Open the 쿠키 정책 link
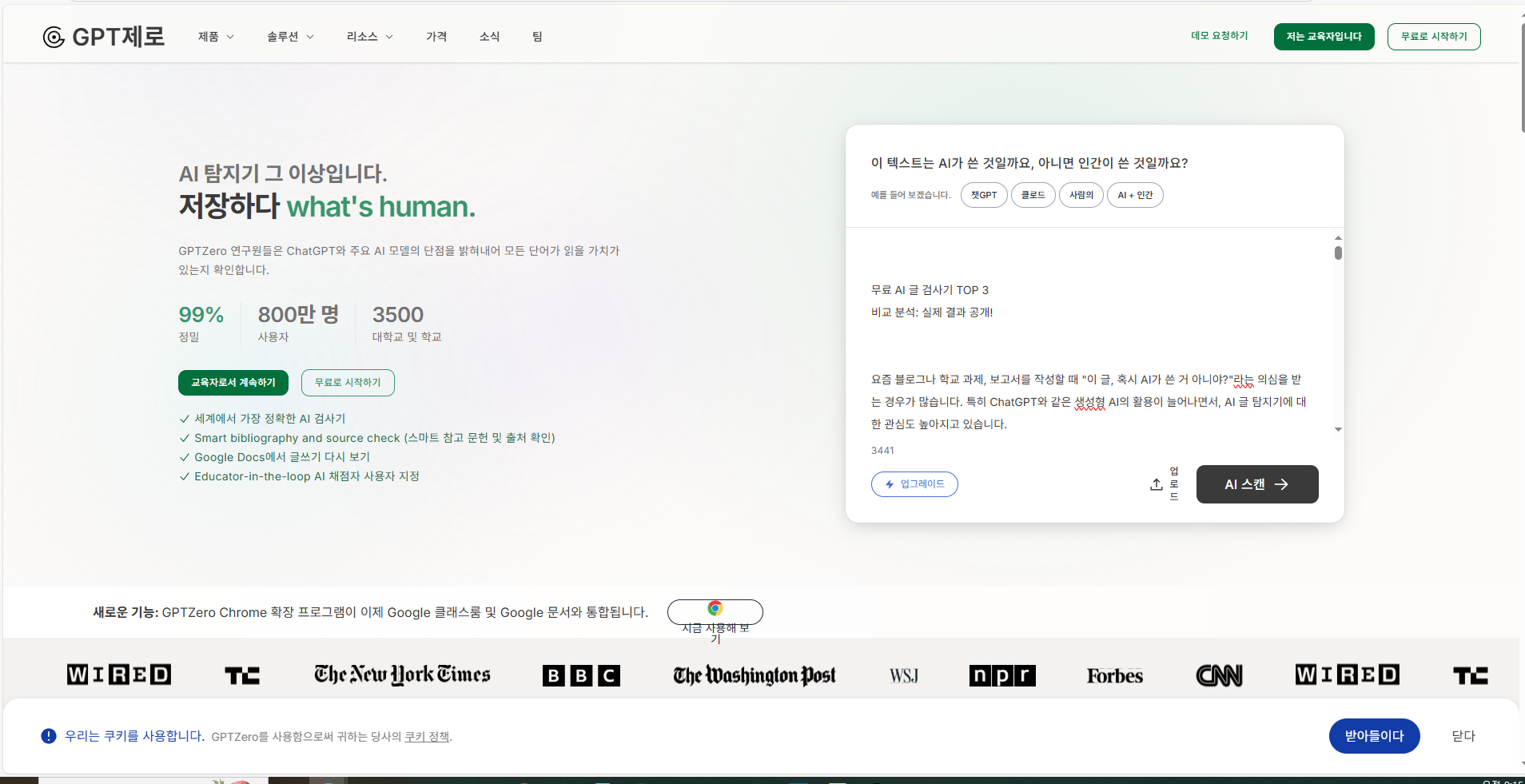1525x784 pixels. tap(427, 737)
